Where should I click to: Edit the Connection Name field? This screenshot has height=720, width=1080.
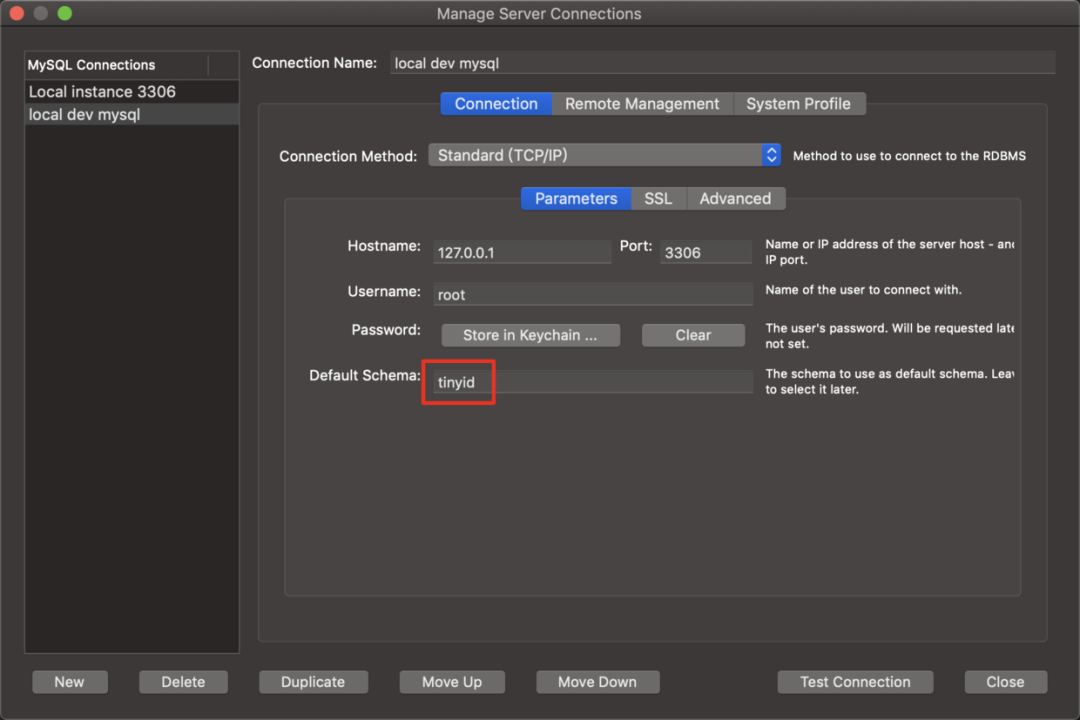722,63
